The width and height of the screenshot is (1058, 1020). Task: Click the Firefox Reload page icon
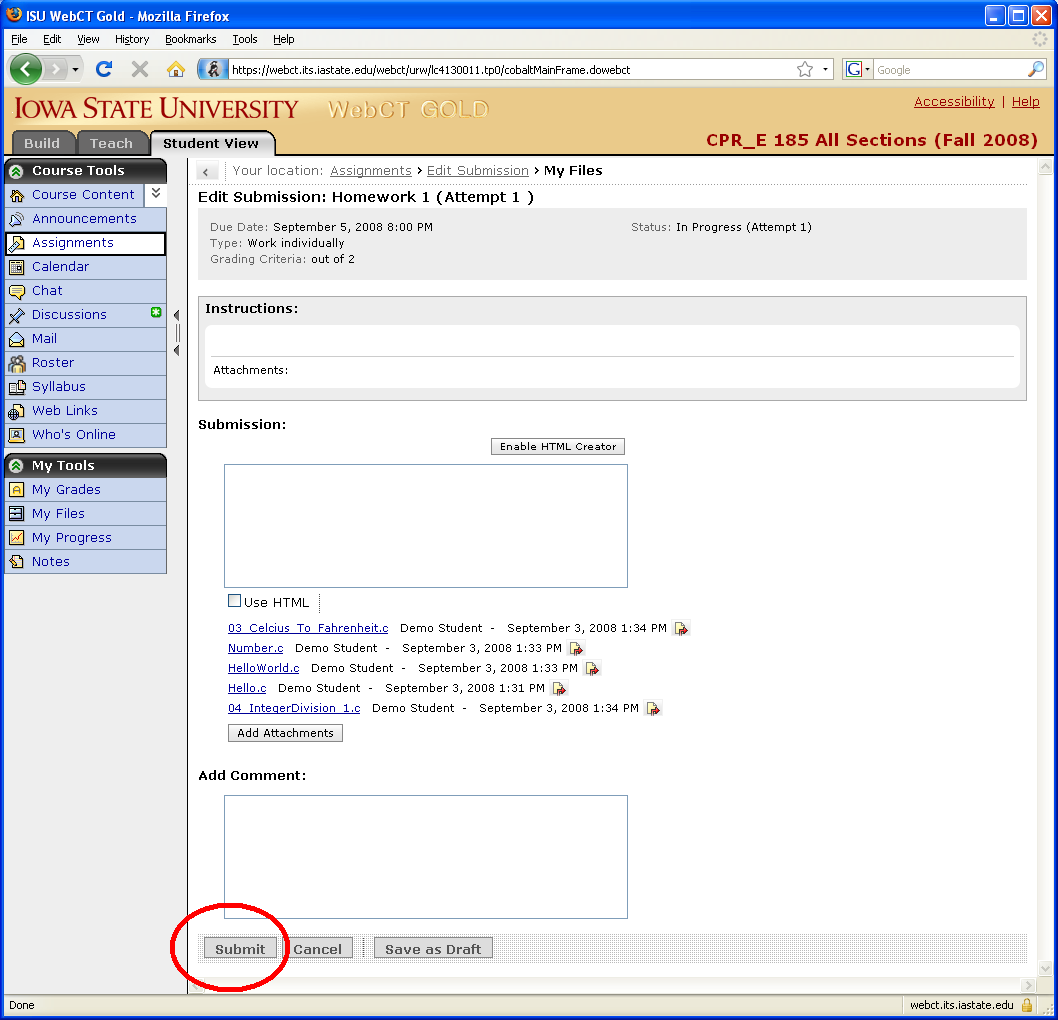(x=103, y=69)
